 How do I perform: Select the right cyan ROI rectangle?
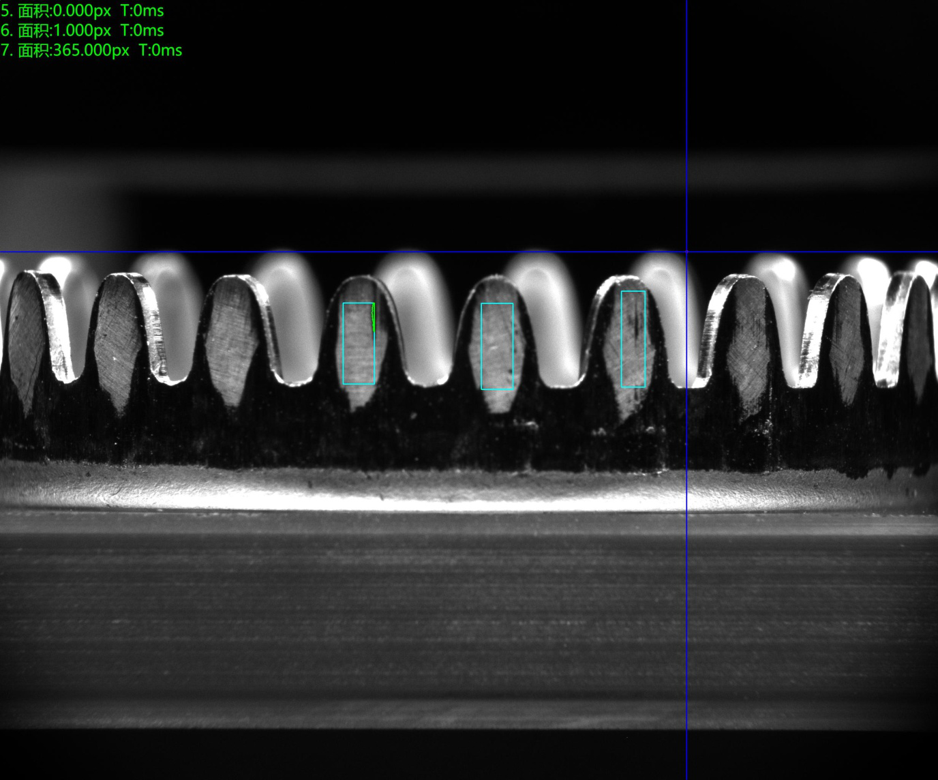(x=633, y=339)
